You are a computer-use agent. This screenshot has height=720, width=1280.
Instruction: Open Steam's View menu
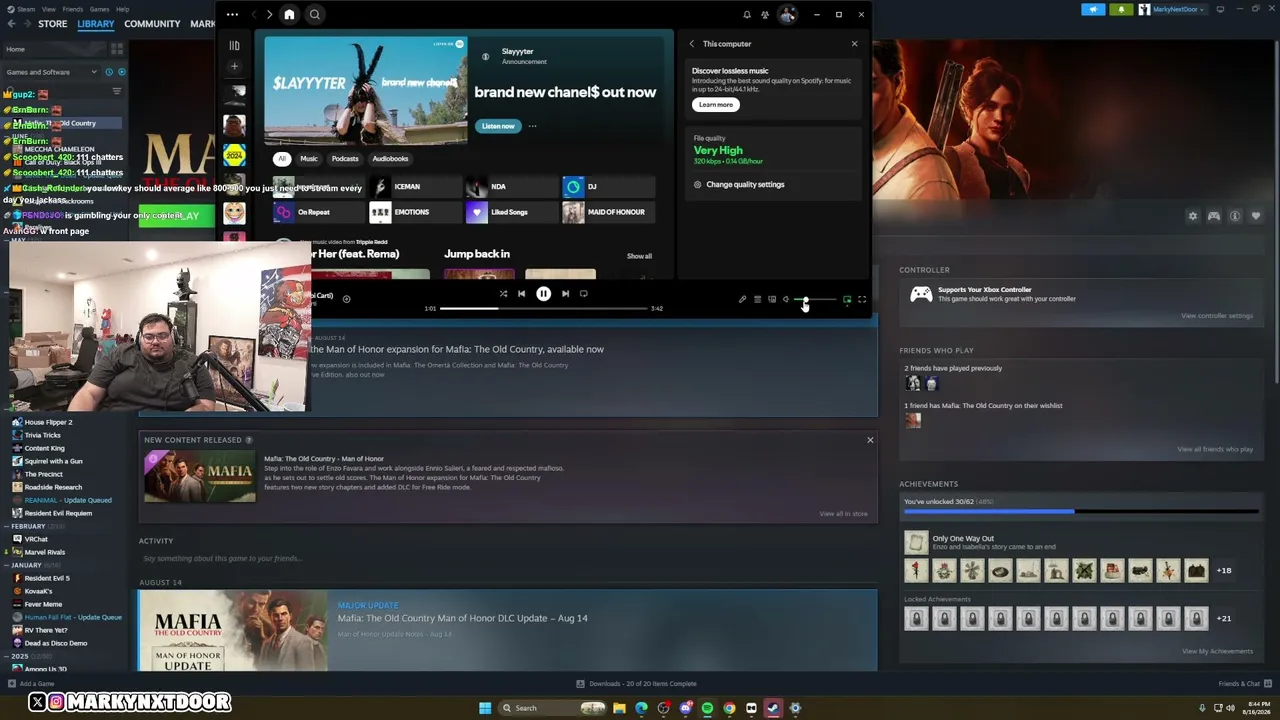[x=49, y=9]
